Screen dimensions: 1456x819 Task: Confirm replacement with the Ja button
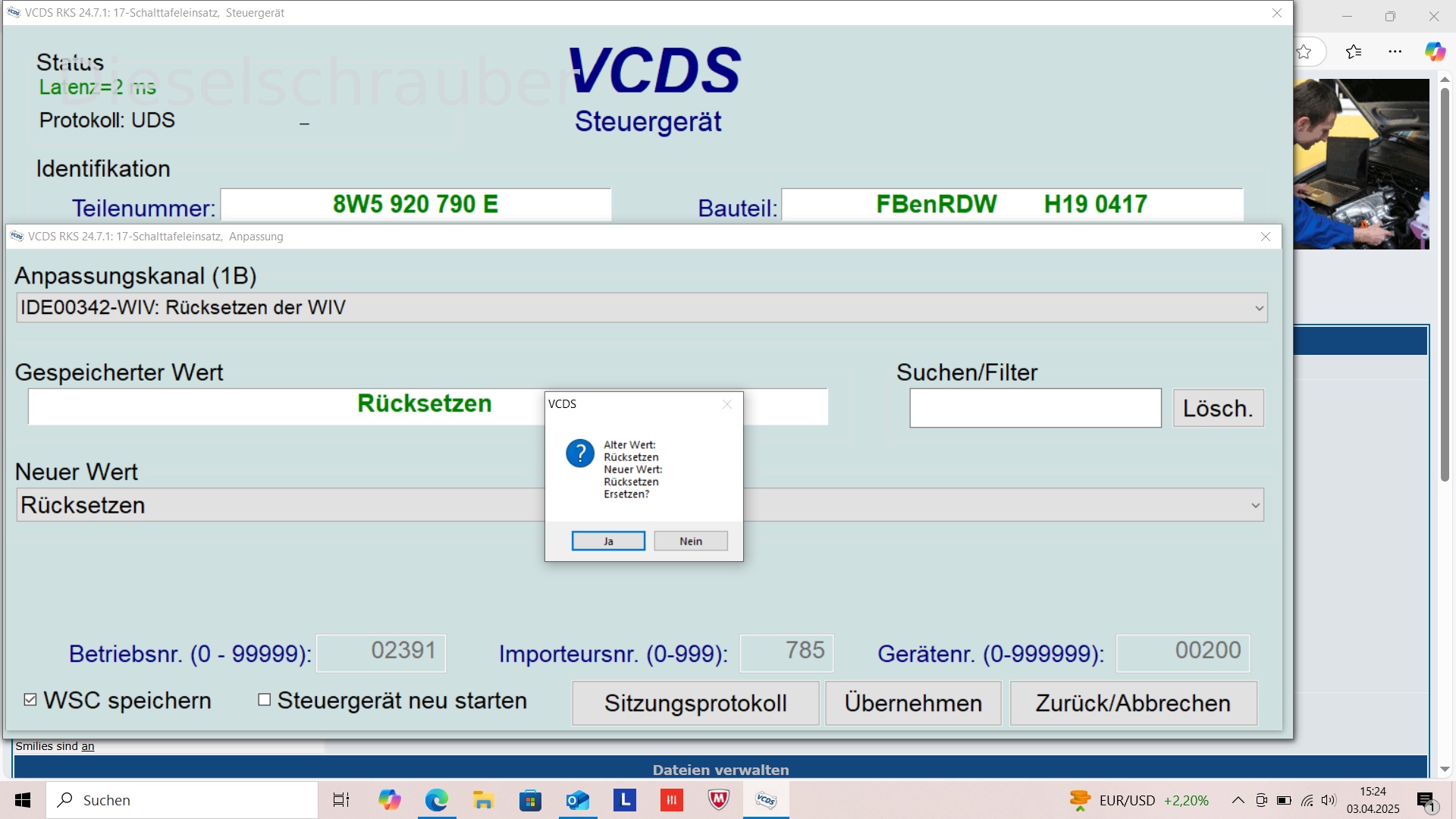click(608, 541)
